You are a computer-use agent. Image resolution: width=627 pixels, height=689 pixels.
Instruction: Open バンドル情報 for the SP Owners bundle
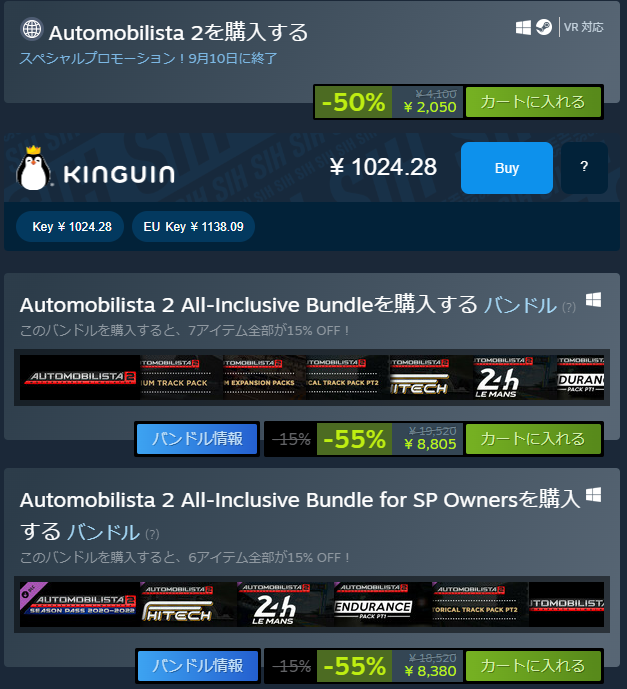click(x=198, y=666)
